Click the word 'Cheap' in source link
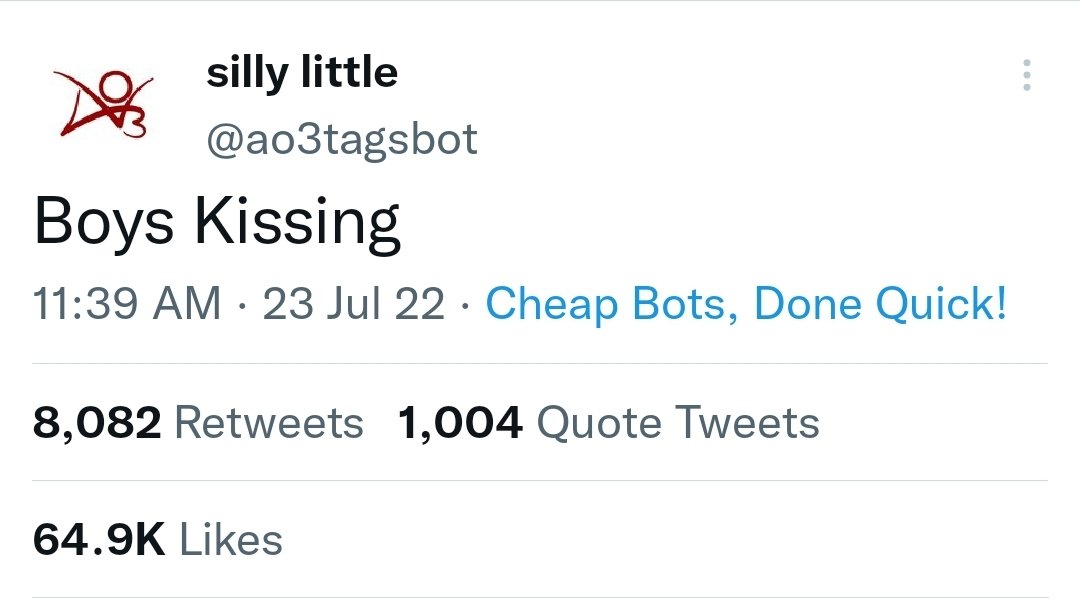1080x604 pixels. pyautogui.click(x=552, y=304)
